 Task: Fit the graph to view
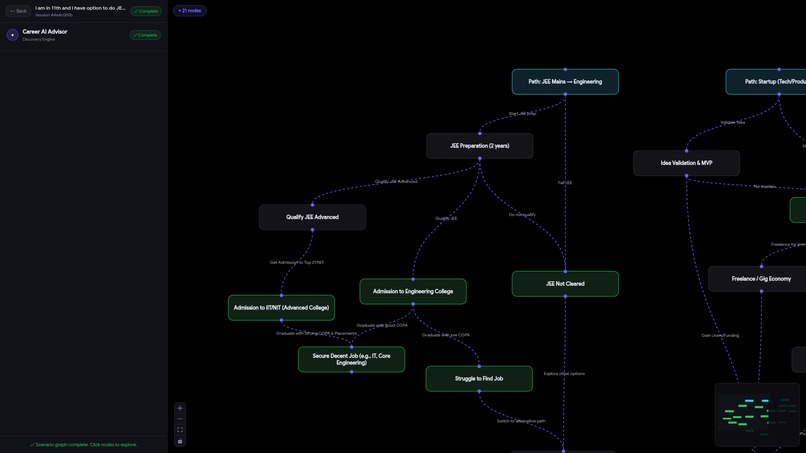click(x=180, y=430)
